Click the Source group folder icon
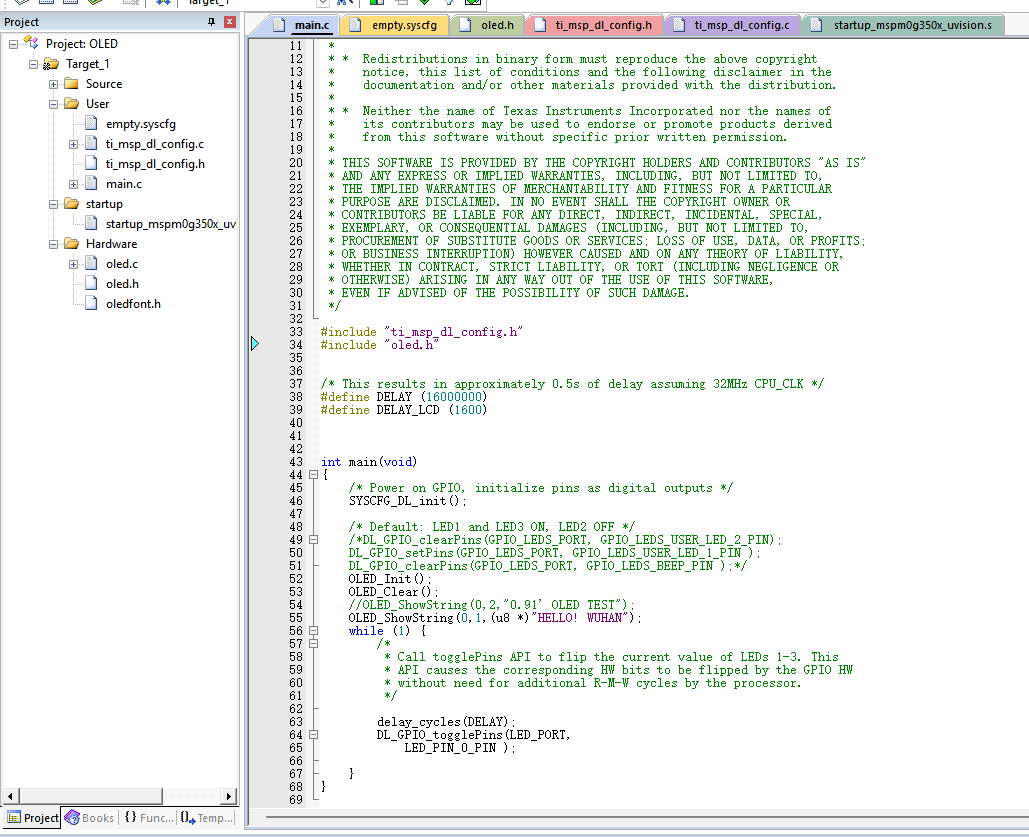1029x837 pixels. click(71, 84)
